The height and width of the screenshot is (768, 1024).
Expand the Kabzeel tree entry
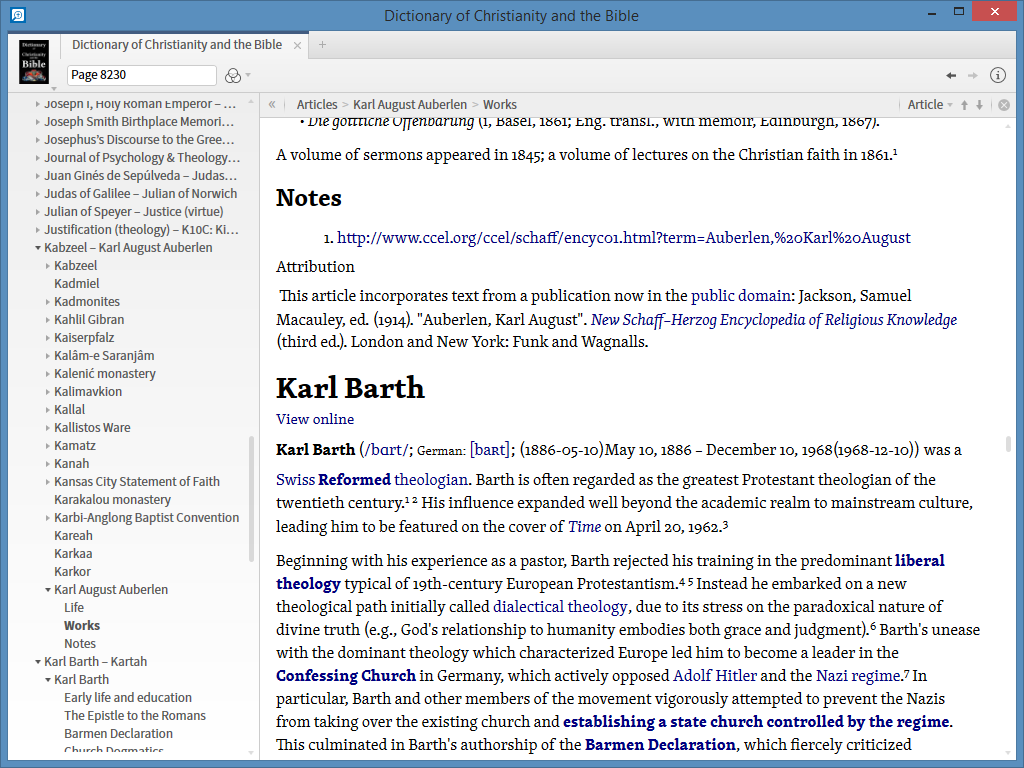(x=48, y=266)
